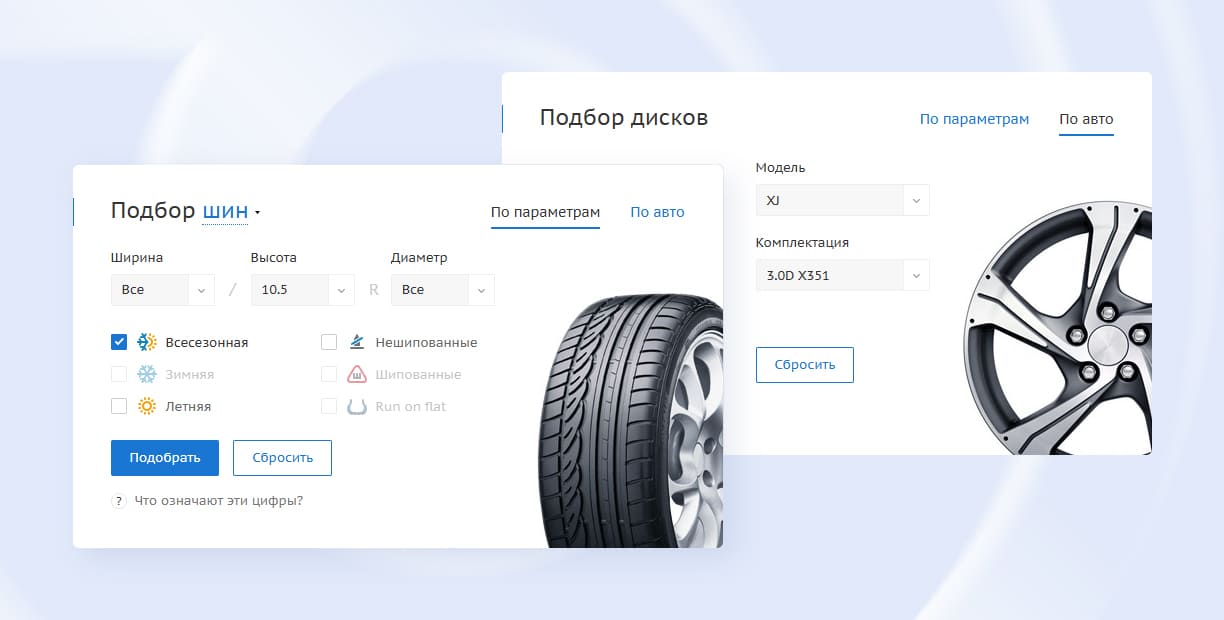Uncheck the Всесезонная checkbox
This screenshot has width=1224, height=620.
click(x=119, y=341)
